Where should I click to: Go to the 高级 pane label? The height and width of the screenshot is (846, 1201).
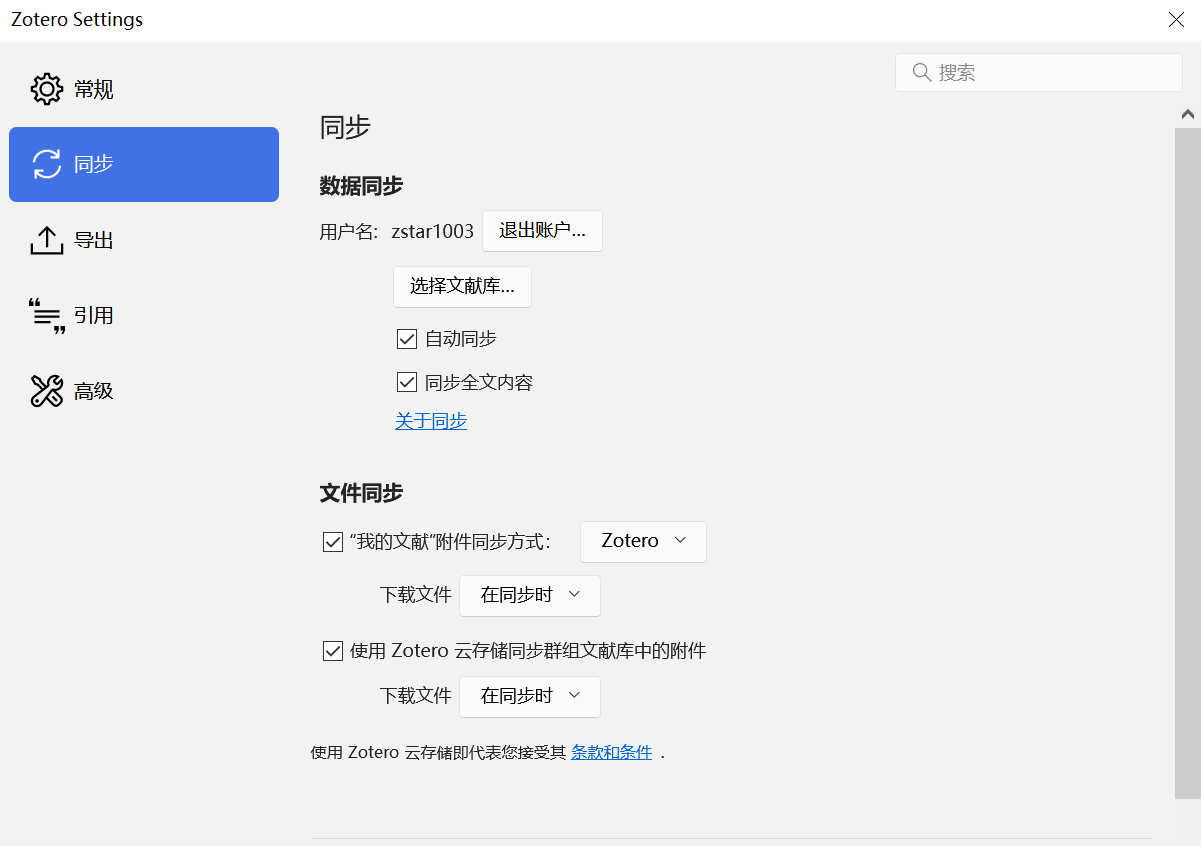coord(94,391)
